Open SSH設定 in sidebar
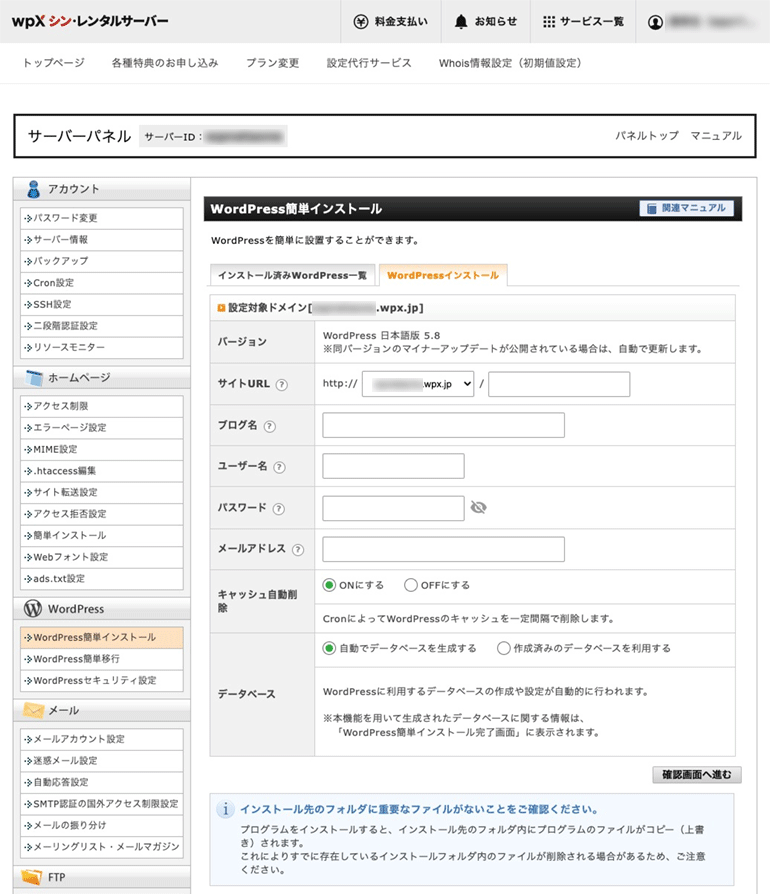Screen dimensions: 770x894 tap(102, 304)
